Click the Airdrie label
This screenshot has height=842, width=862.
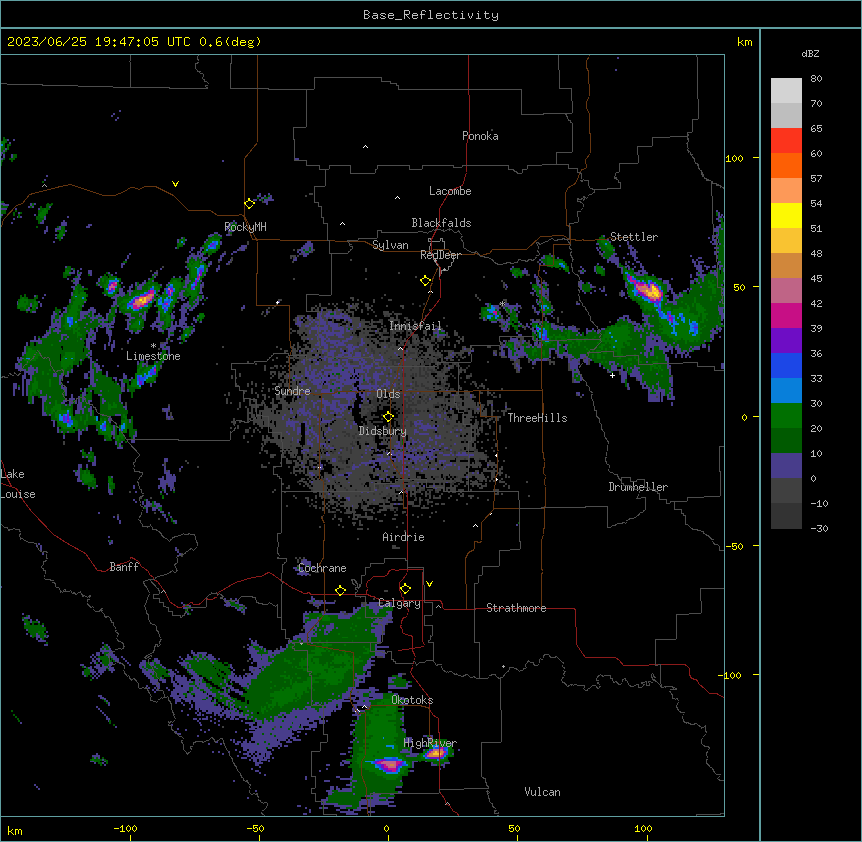tap(403, 537)
